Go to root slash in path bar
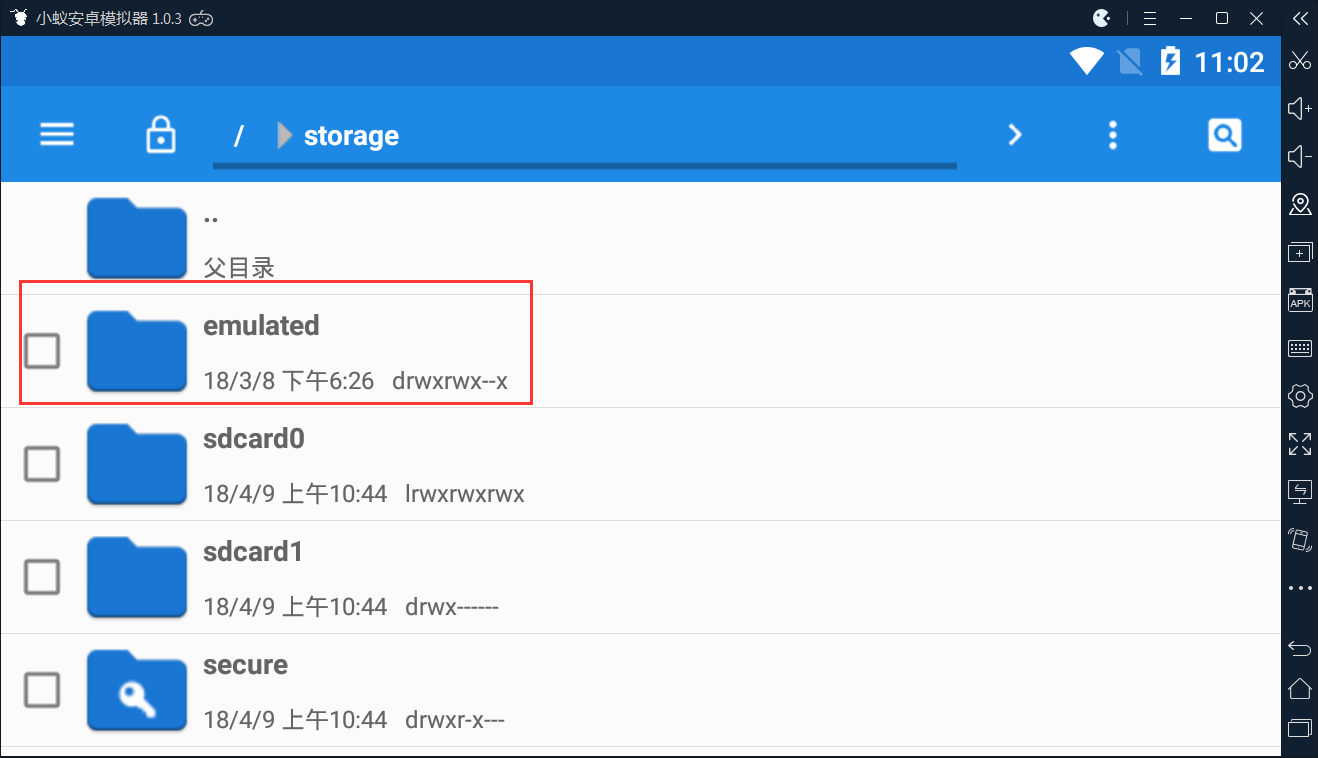The image size is (1318, 758). coord(238,136)
